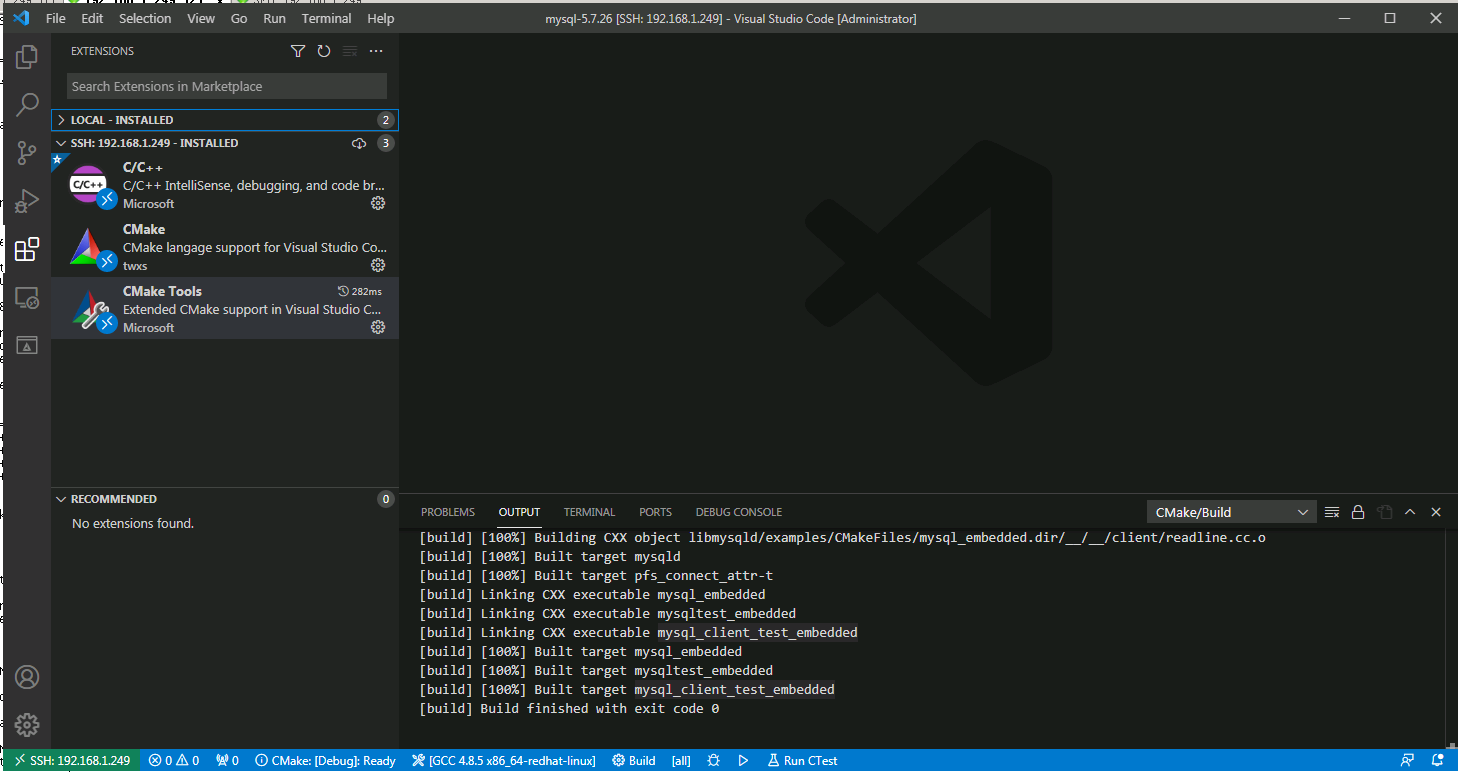Click the VS Code logo in the title bar
The image size is (1458, 772).
coord(21,18)
